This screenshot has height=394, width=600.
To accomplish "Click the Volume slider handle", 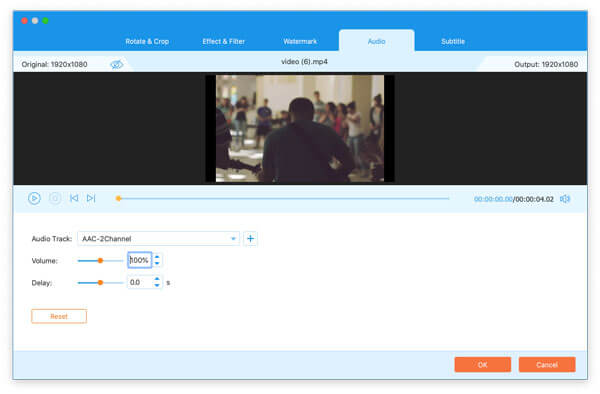I will [100, 260].
